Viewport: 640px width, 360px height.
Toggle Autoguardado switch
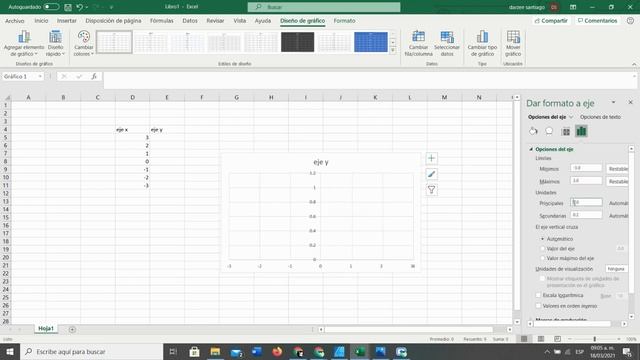(x=51, y=7)
